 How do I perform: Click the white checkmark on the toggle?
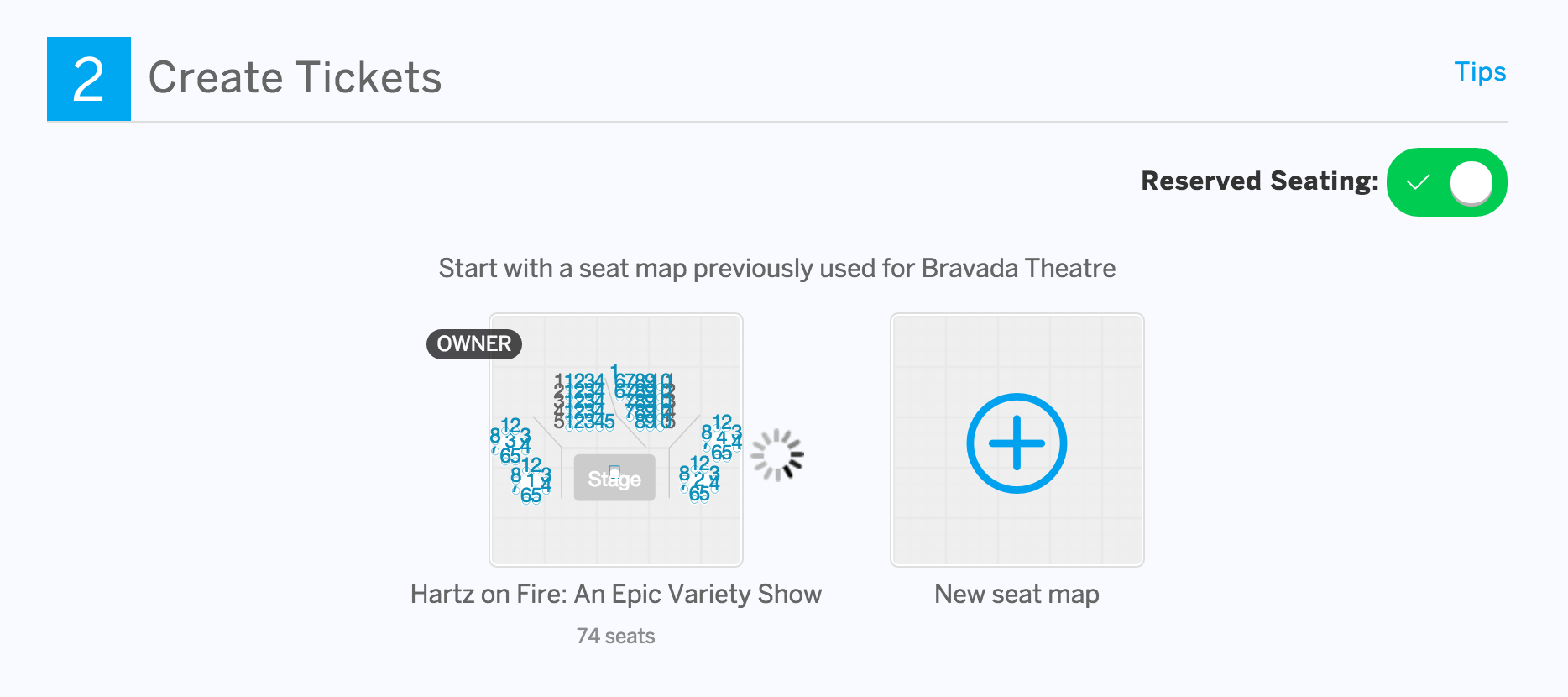1418,182
